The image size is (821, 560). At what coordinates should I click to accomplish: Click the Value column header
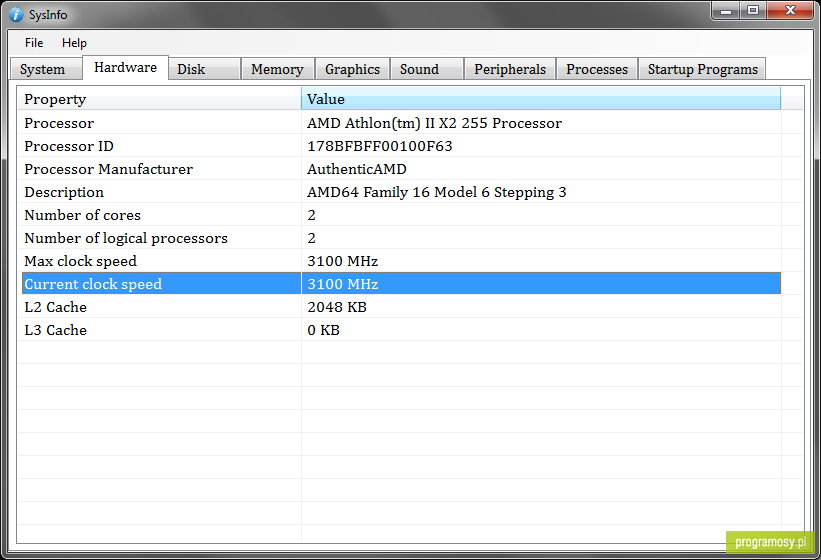coord(541,99)
